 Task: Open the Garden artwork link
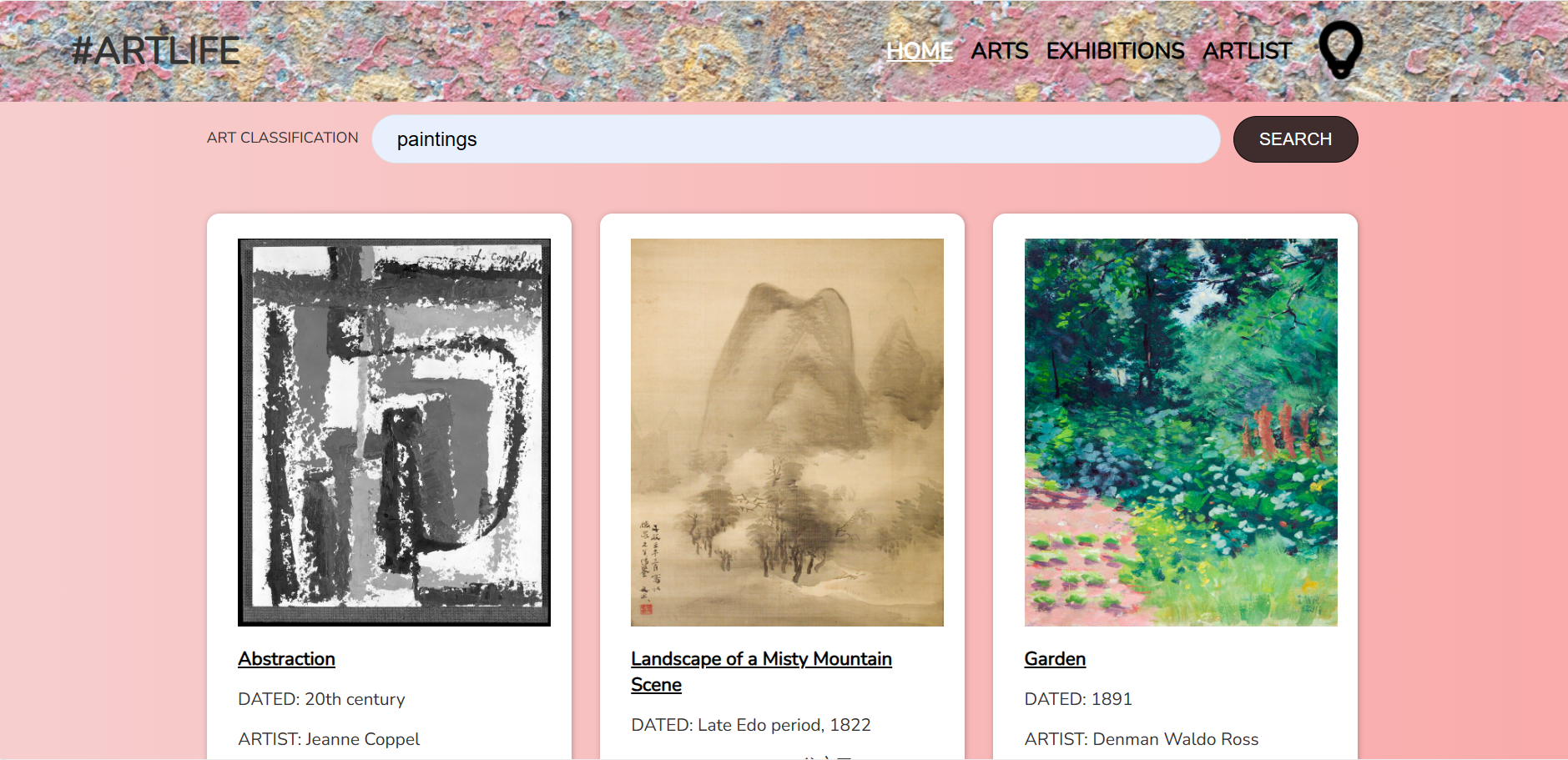pos(1054,658)
